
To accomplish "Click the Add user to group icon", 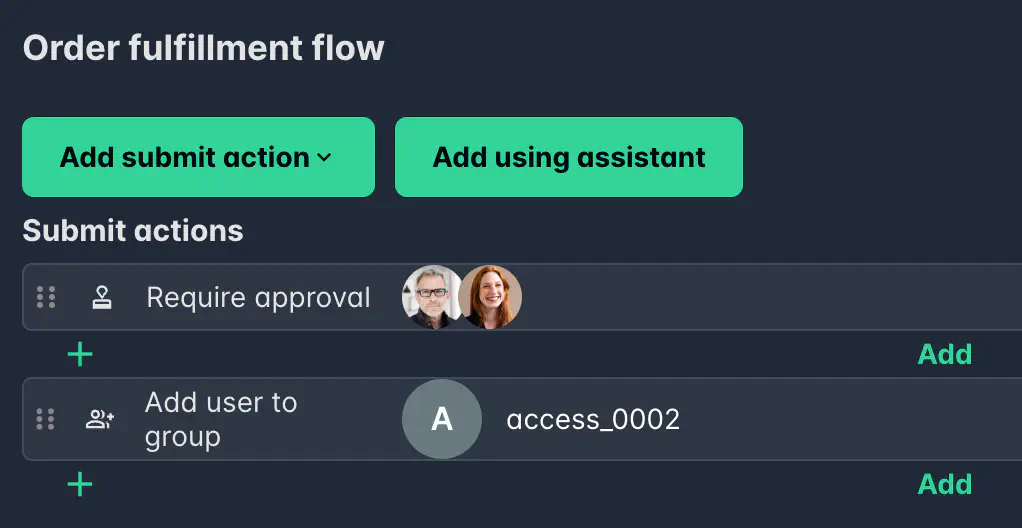I will pos(100,419).
